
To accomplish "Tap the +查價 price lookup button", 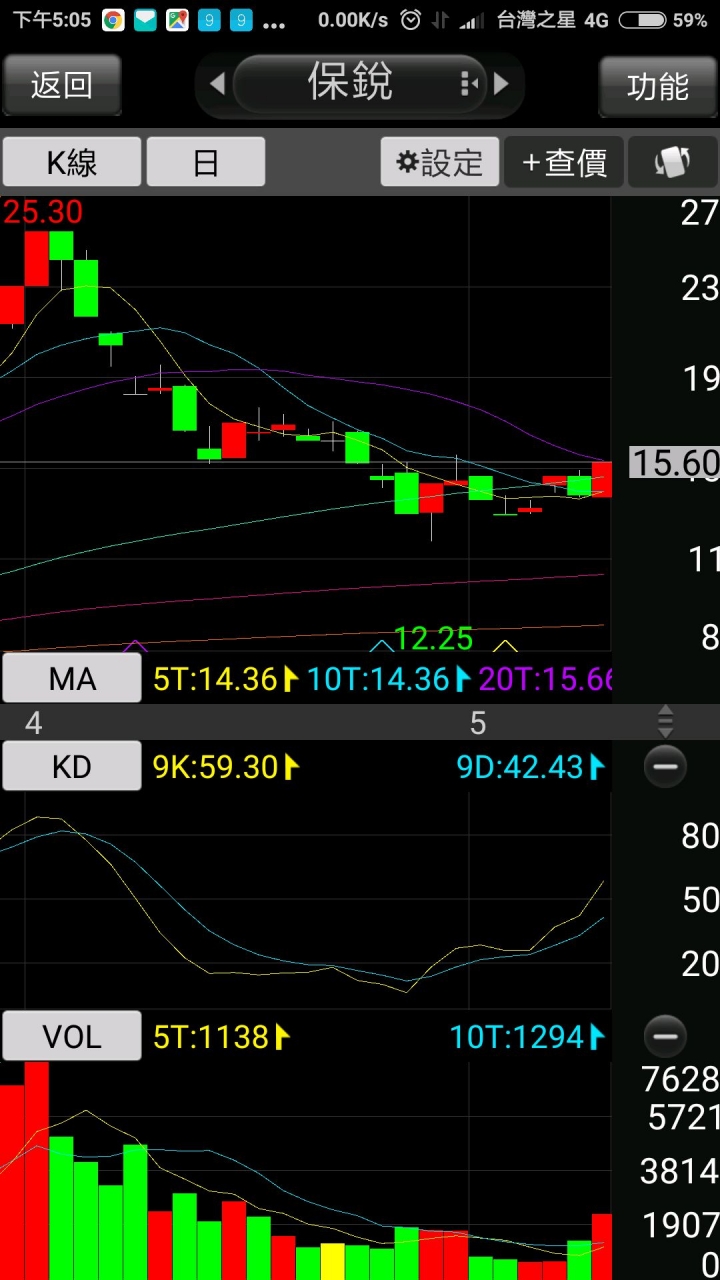I will (564, 162).
